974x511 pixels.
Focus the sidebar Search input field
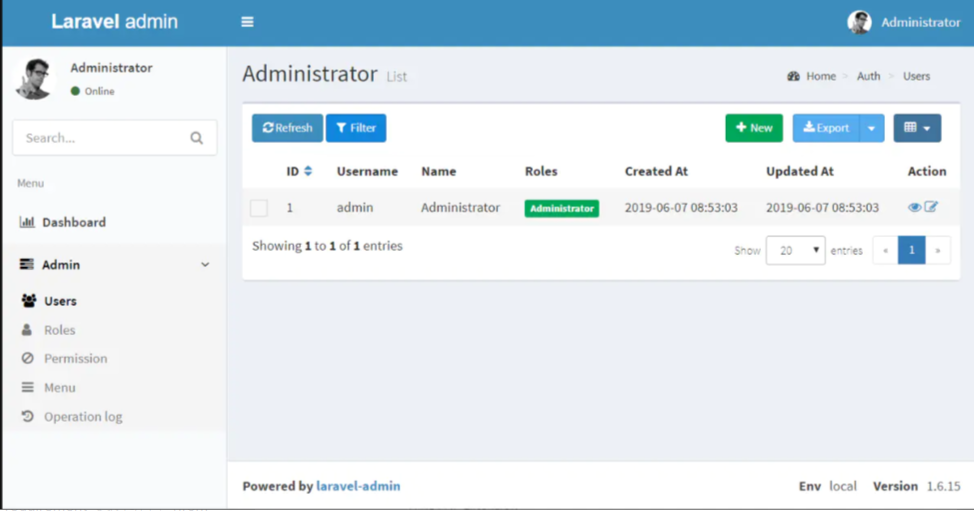tap(115, 138)
